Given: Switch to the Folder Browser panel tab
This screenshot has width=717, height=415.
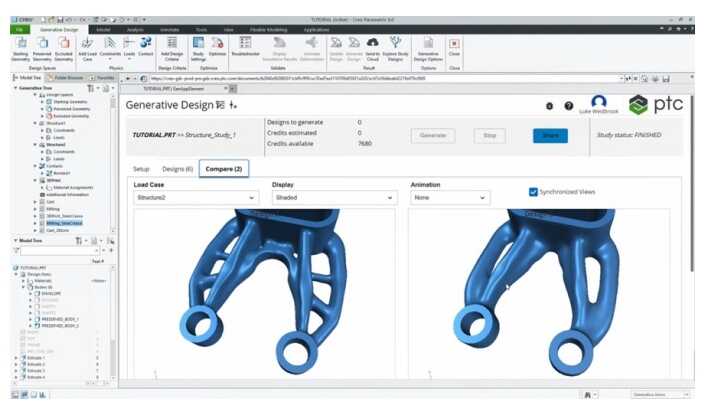Looking at the screenshot, I should point(65,78).
